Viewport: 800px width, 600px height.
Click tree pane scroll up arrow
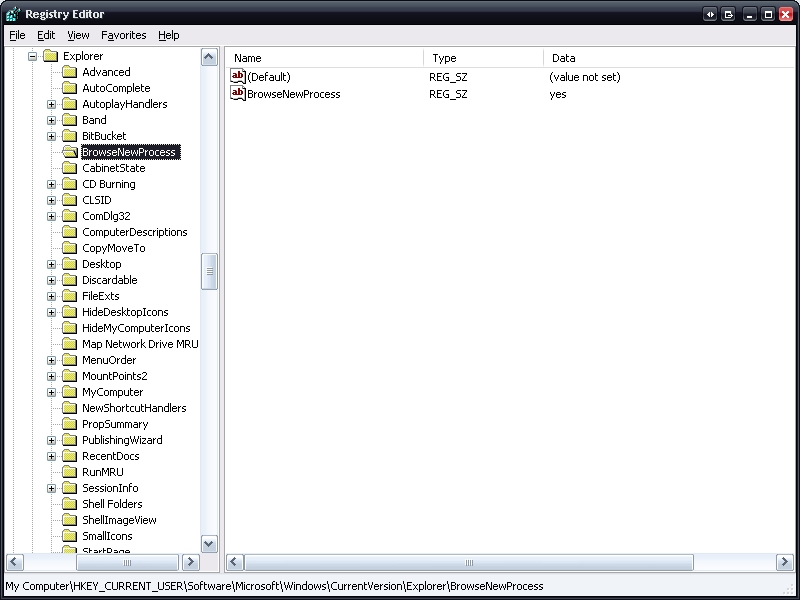pyautogui.click(x=209, y=57)
